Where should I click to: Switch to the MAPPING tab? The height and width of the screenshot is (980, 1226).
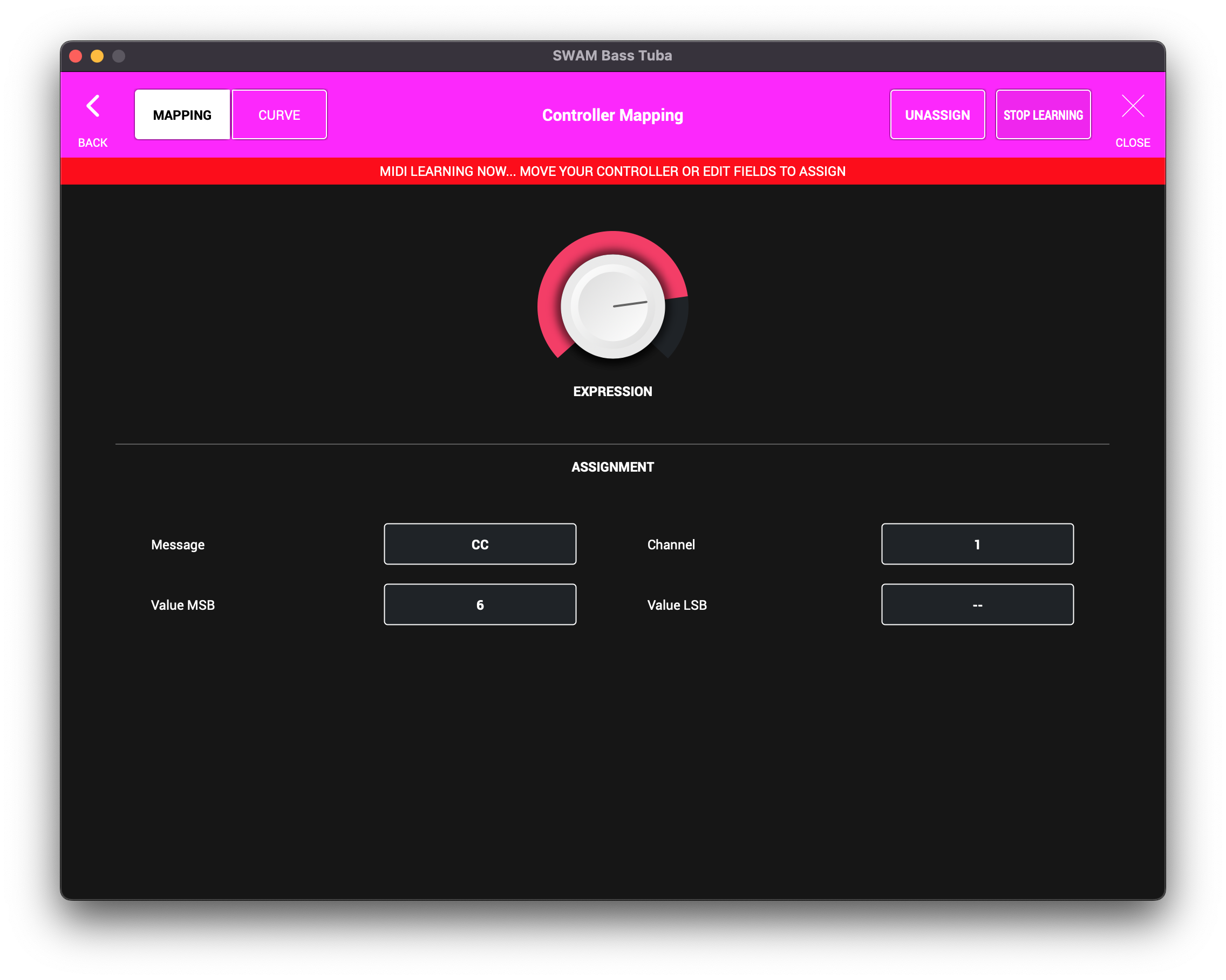[182, 115]
